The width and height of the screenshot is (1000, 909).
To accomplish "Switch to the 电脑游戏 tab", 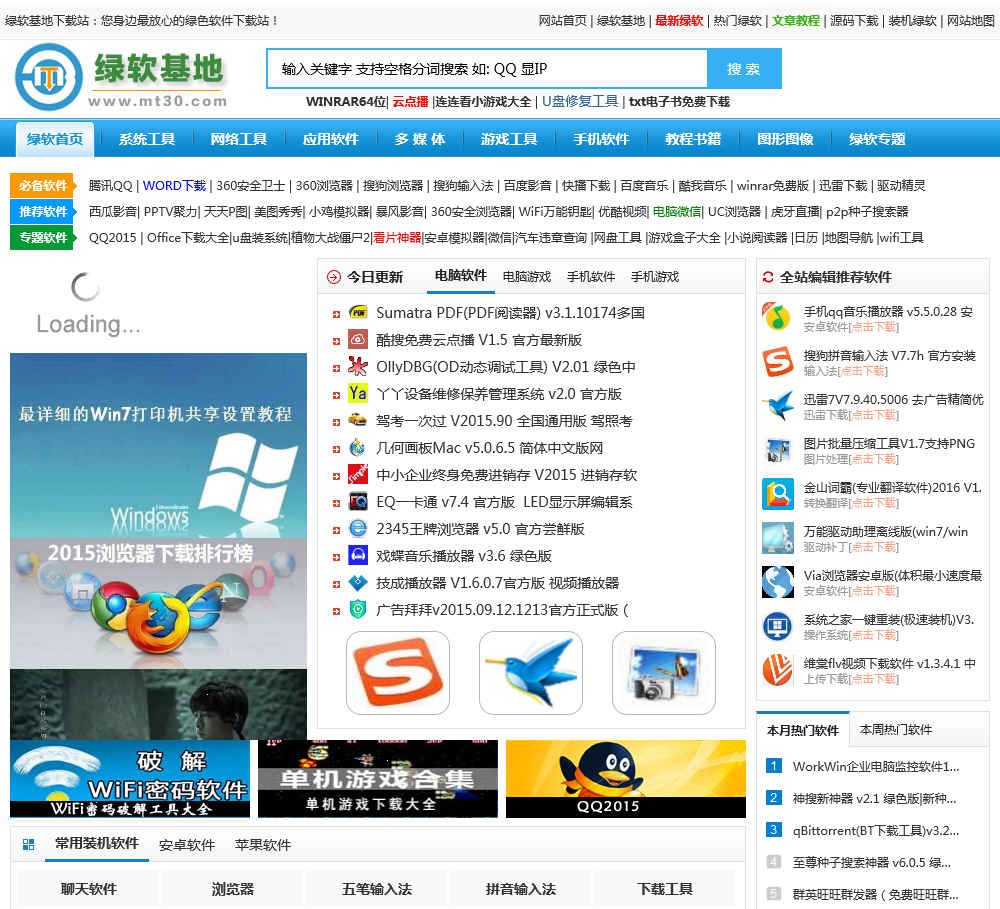I will coord(527,276).
